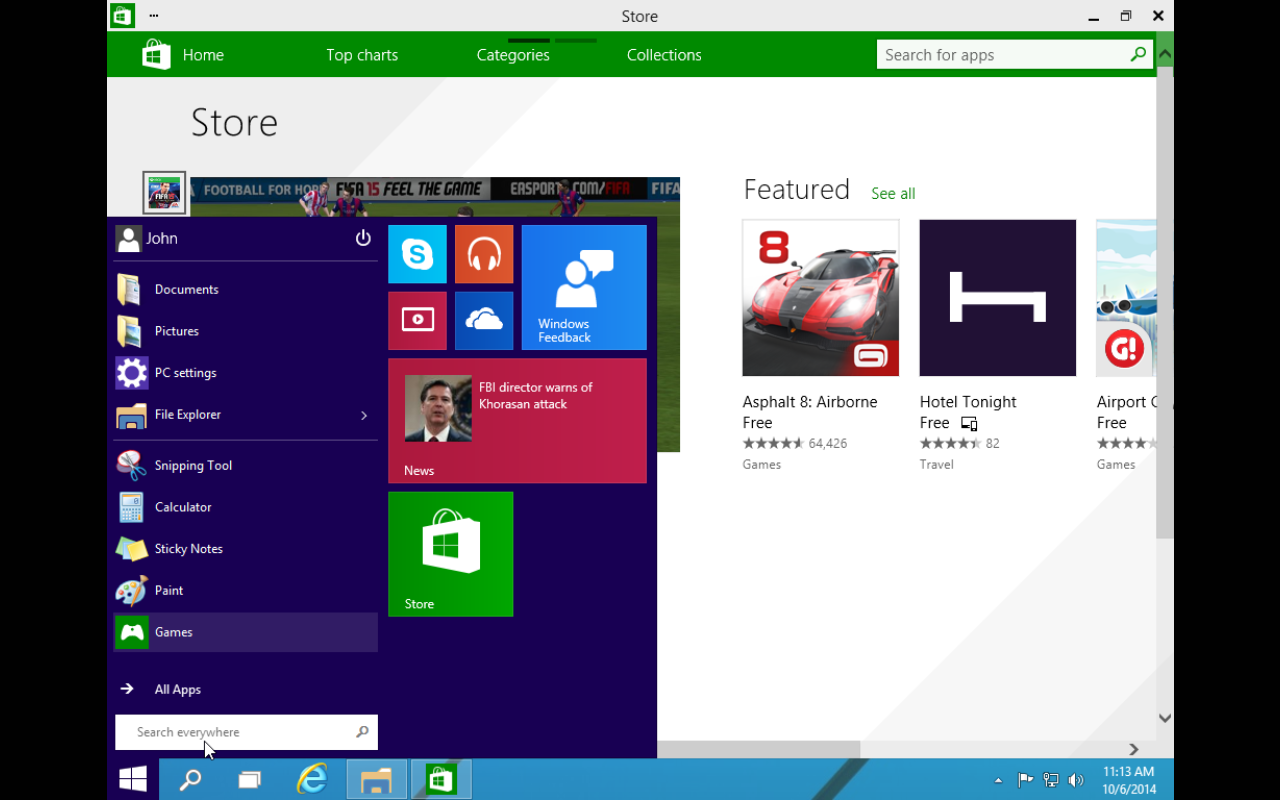1280x800 pixels.
Task: Switch to Store on the taskbar
Action: 441,779
